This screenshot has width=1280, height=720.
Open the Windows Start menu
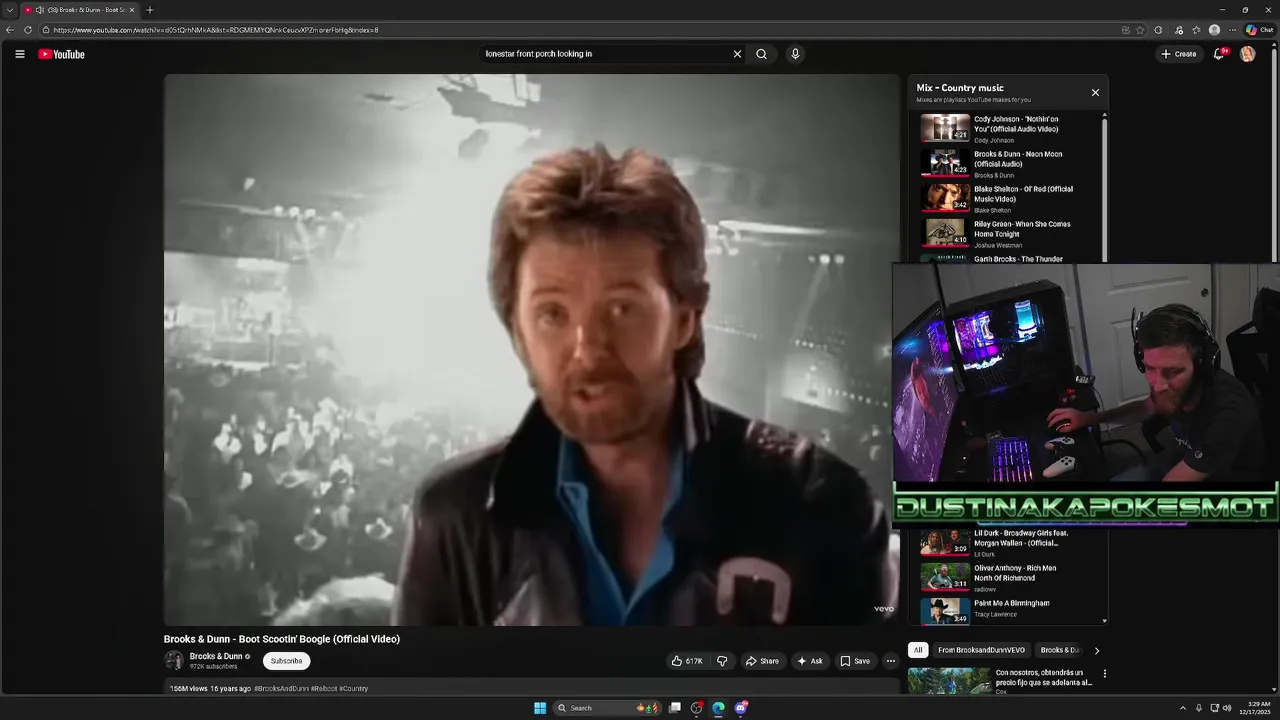pyautogui.click(x=540, y=708)
